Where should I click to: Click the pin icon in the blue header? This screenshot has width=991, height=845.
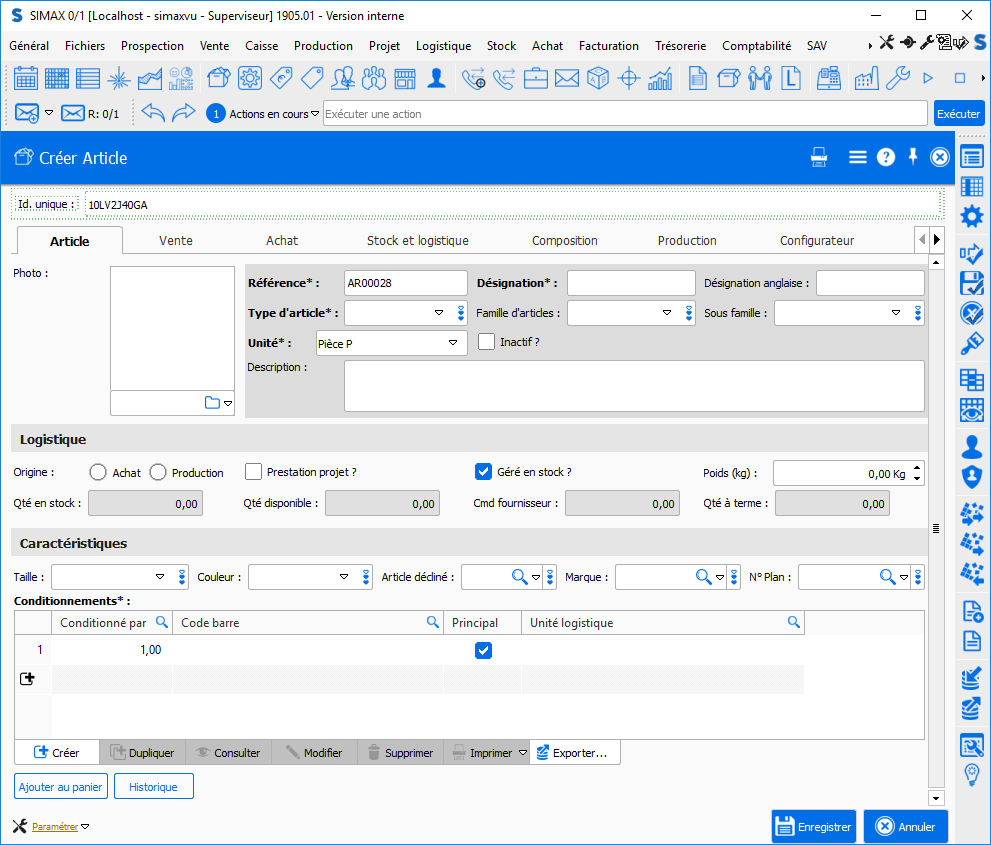coord(912,156)
